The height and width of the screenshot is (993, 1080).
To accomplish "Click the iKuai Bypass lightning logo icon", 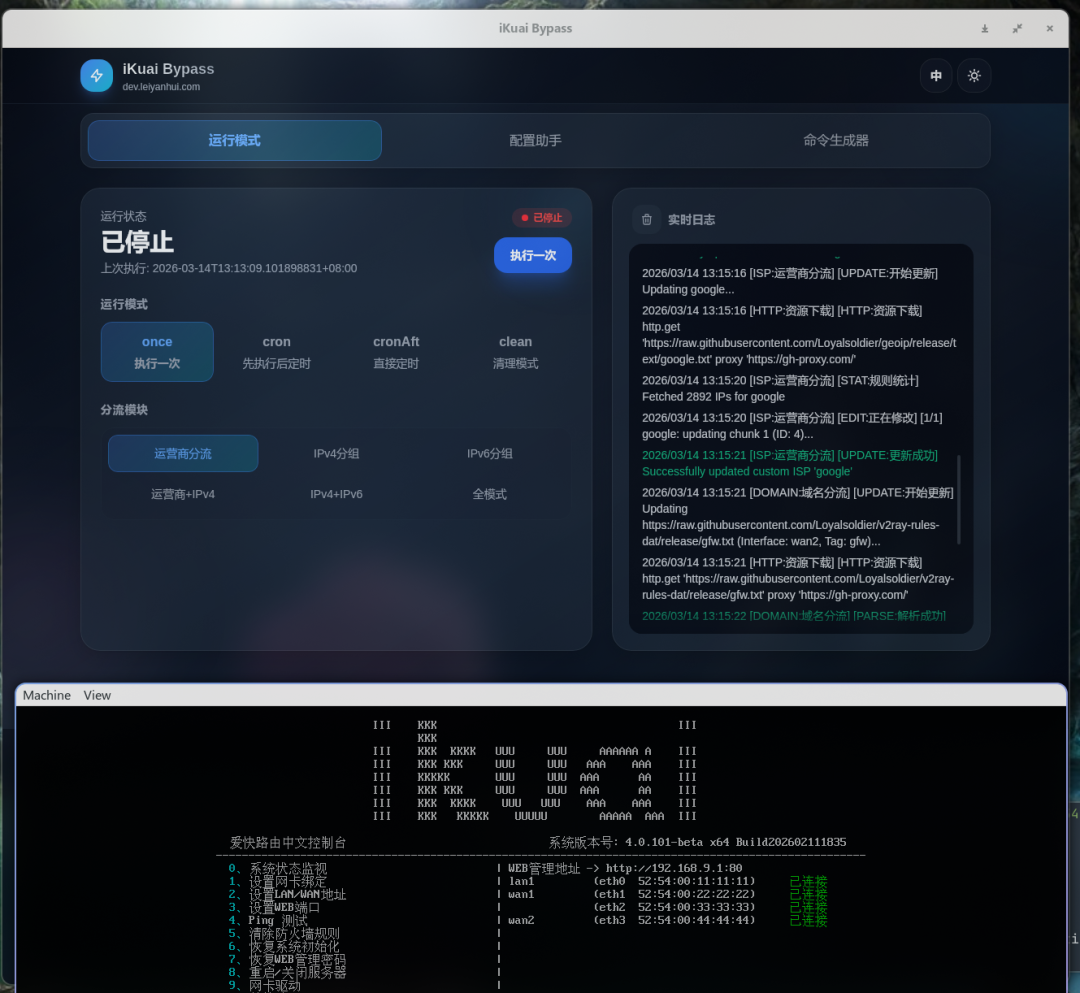I will [x=96, y=76].
